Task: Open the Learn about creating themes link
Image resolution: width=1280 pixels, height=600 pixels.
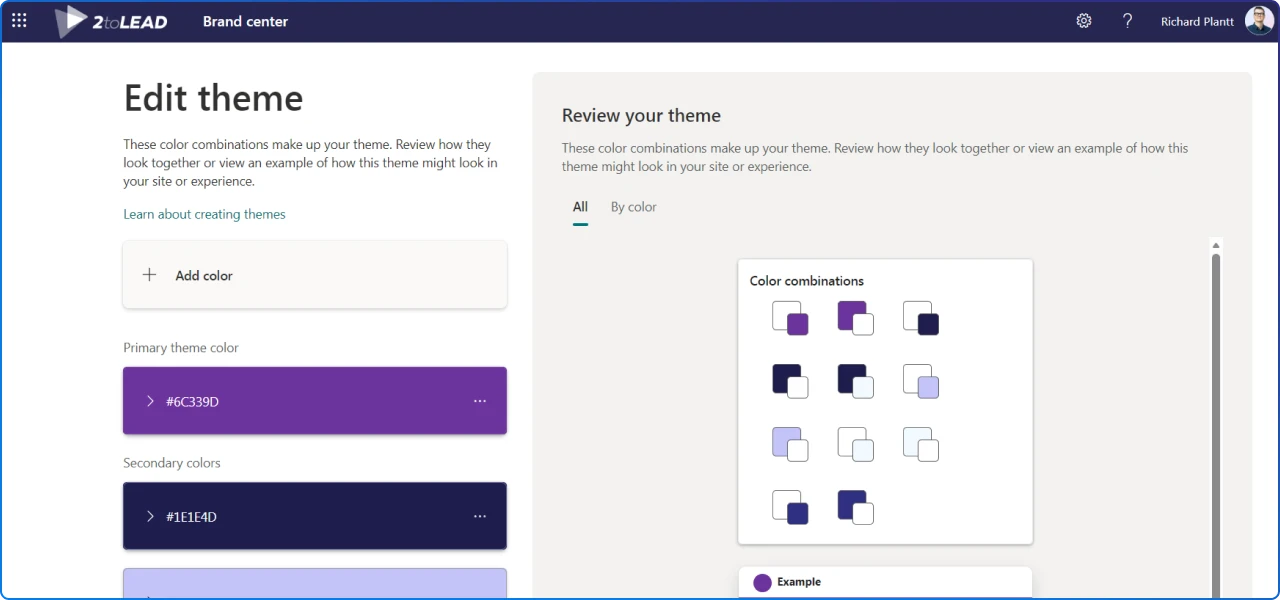Action: coord(204,214)
